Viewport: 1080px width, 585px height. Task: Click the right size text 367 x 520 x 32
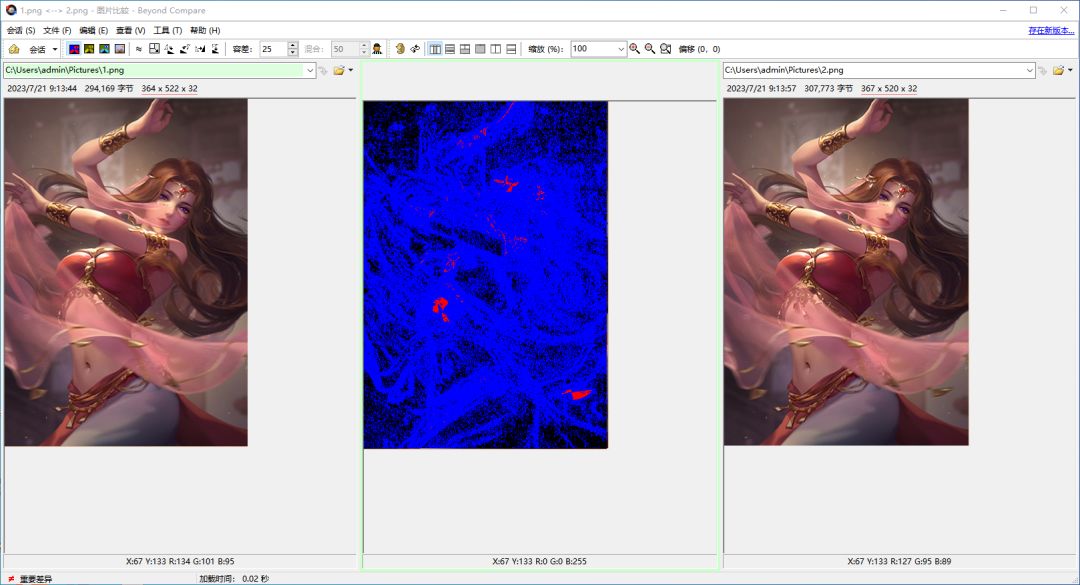[x=889, y=88]
